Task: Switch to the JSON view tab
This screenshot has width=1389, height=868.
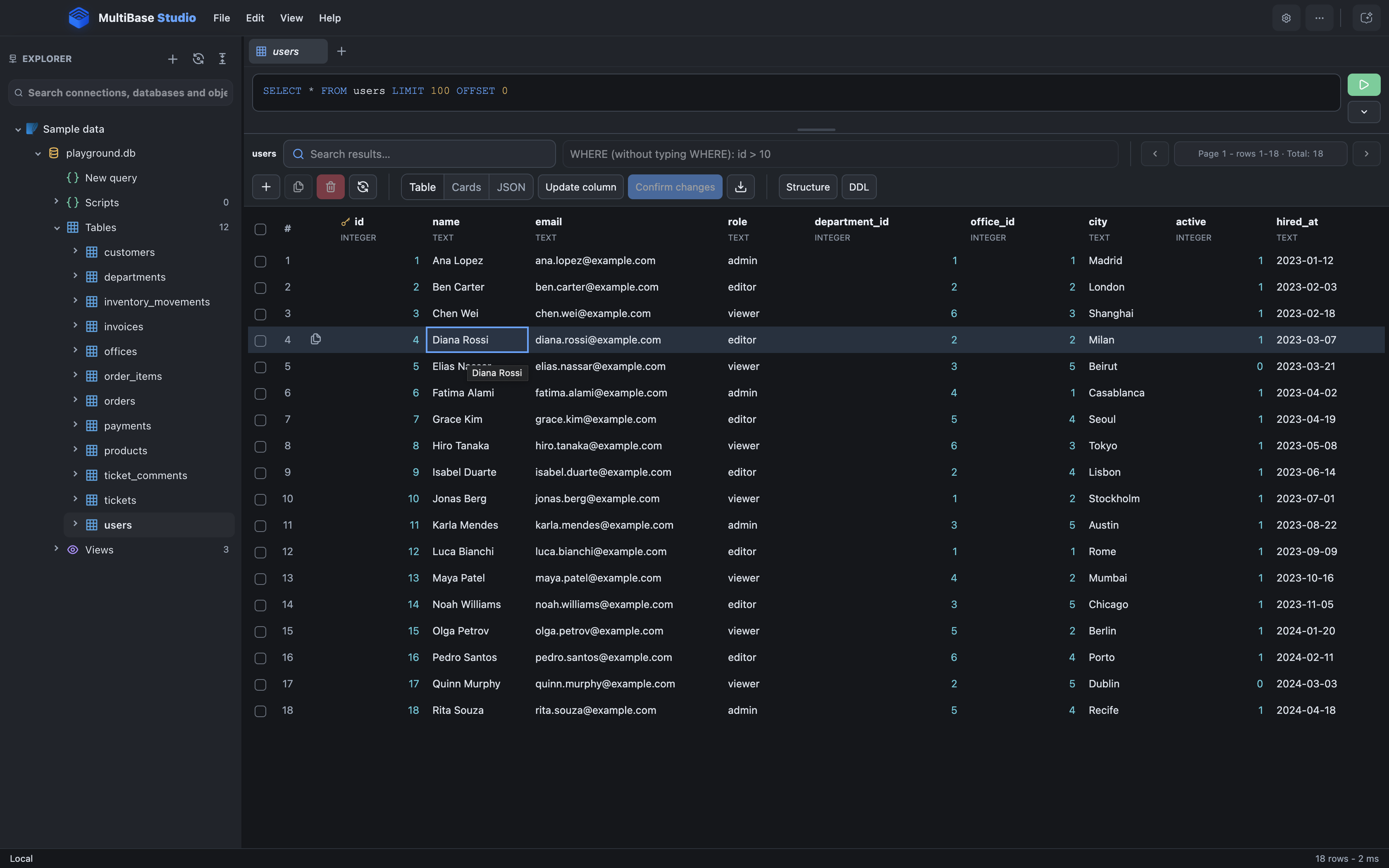Action: tap(511, 187)
